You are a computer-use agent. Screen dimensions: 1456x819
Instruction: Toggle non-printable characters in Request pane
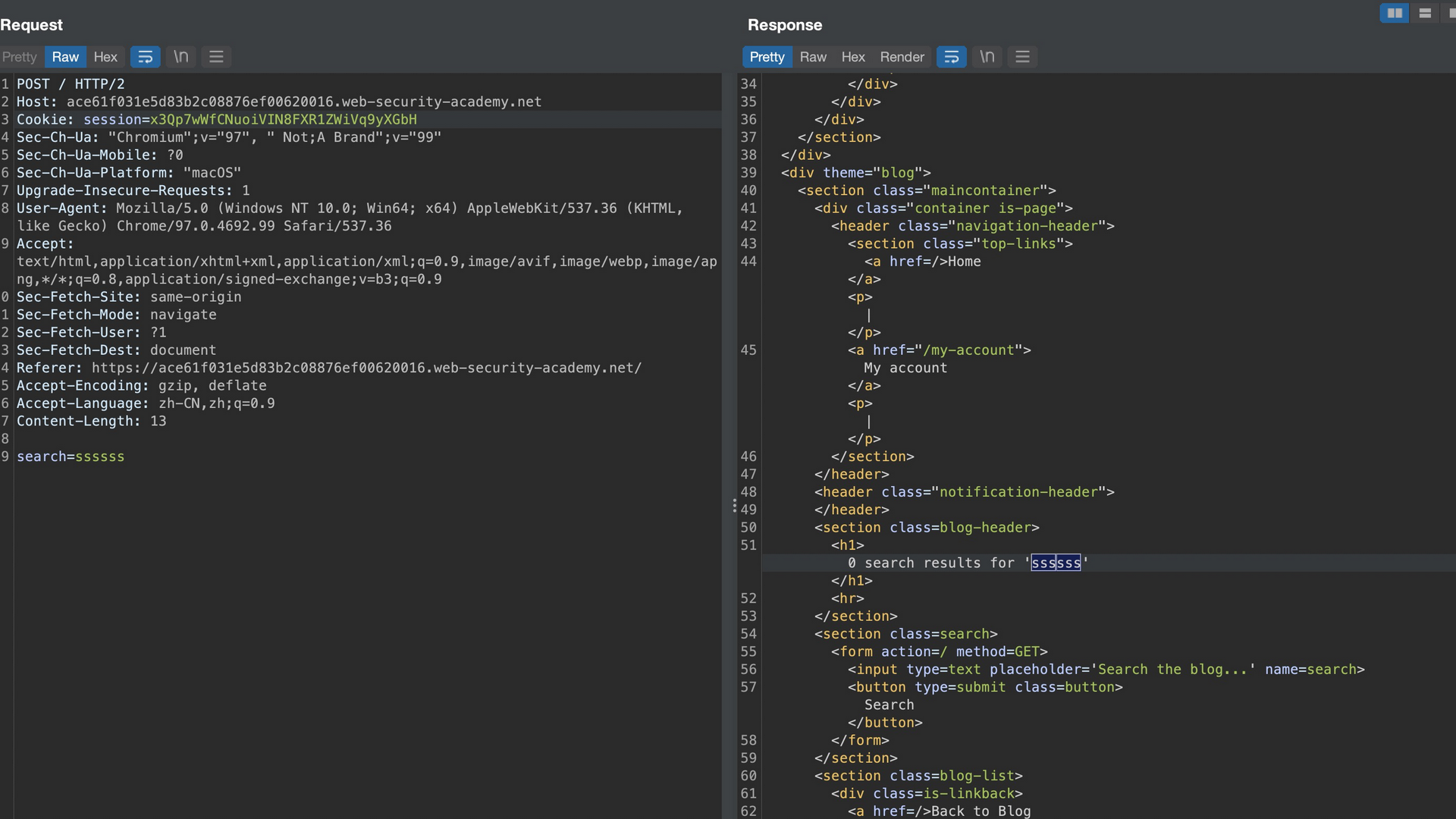pos(180,57)
